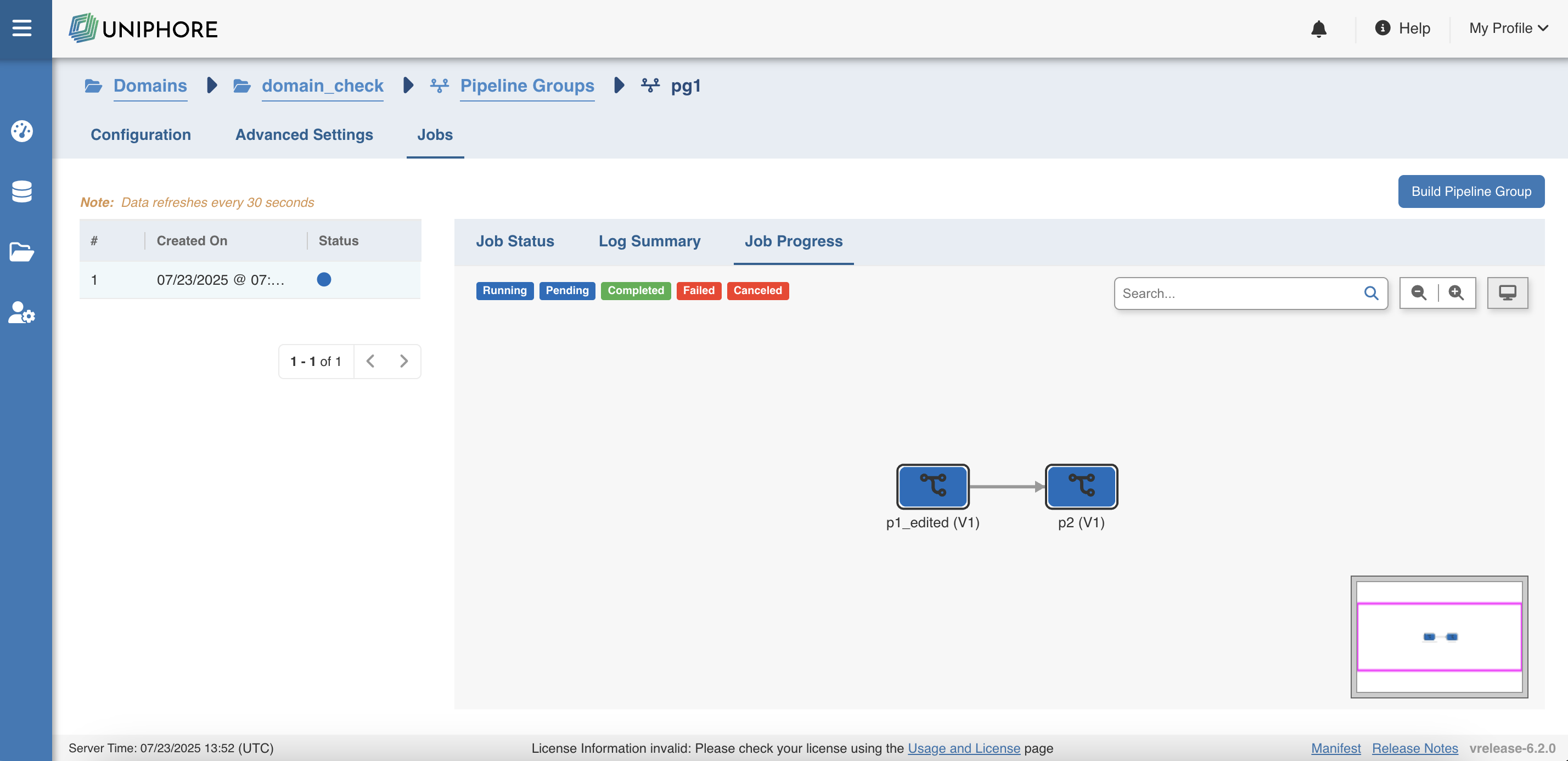Click the graph minimap overview
Viewport: 1568px width, 761px height.
point(1440,637)
